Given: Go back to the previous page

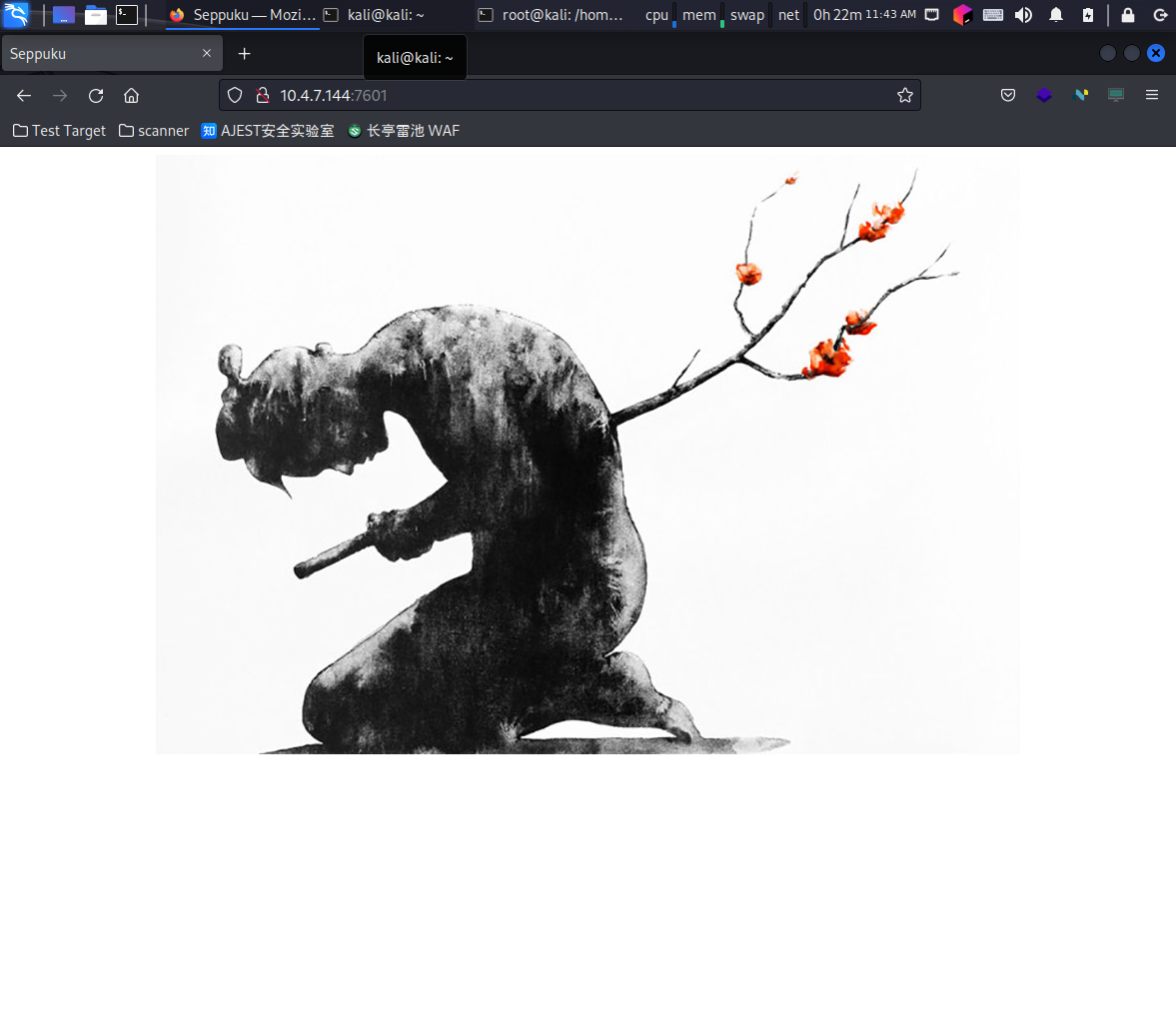Looking at the screenshot, I should point(24,95).
